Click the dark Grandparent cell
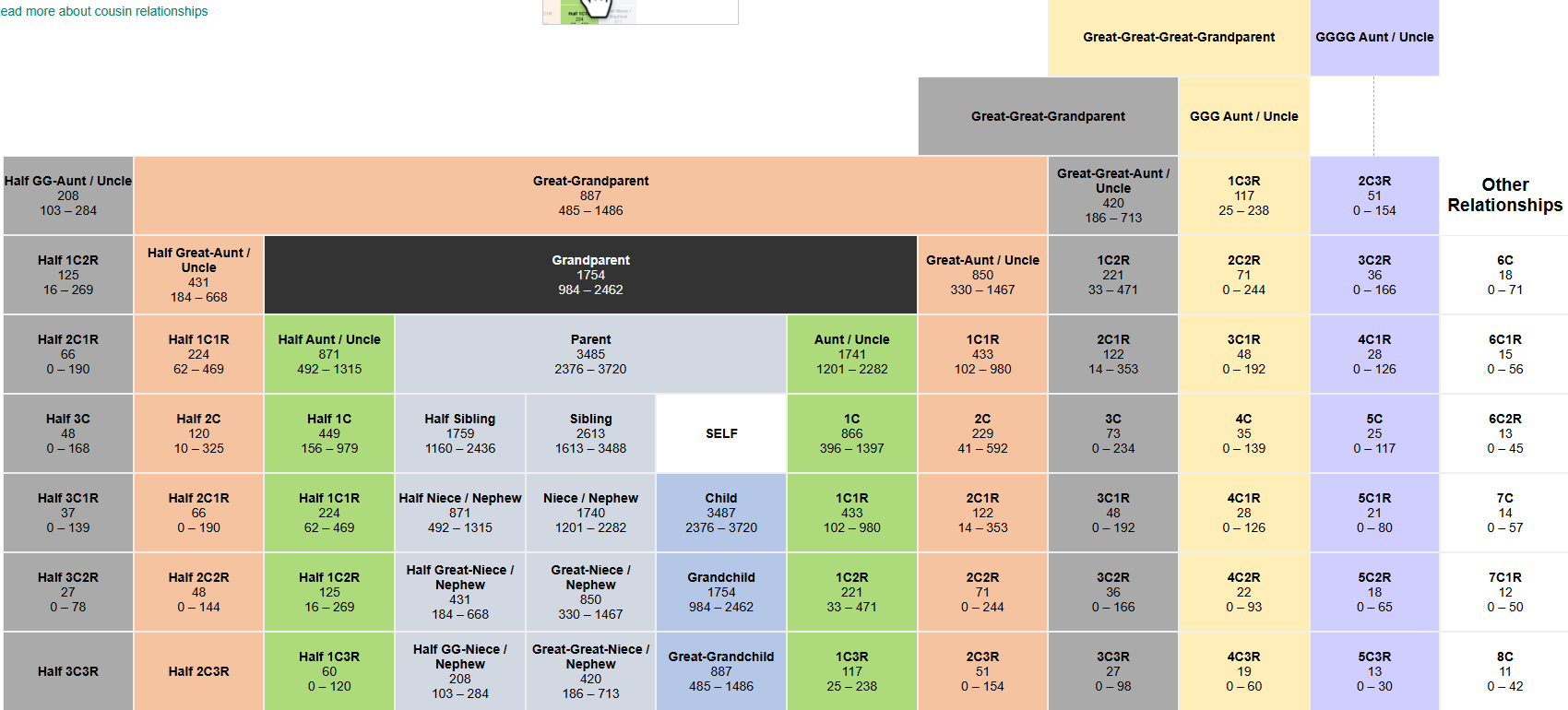 pyautogui.click(x=590, y=275)
